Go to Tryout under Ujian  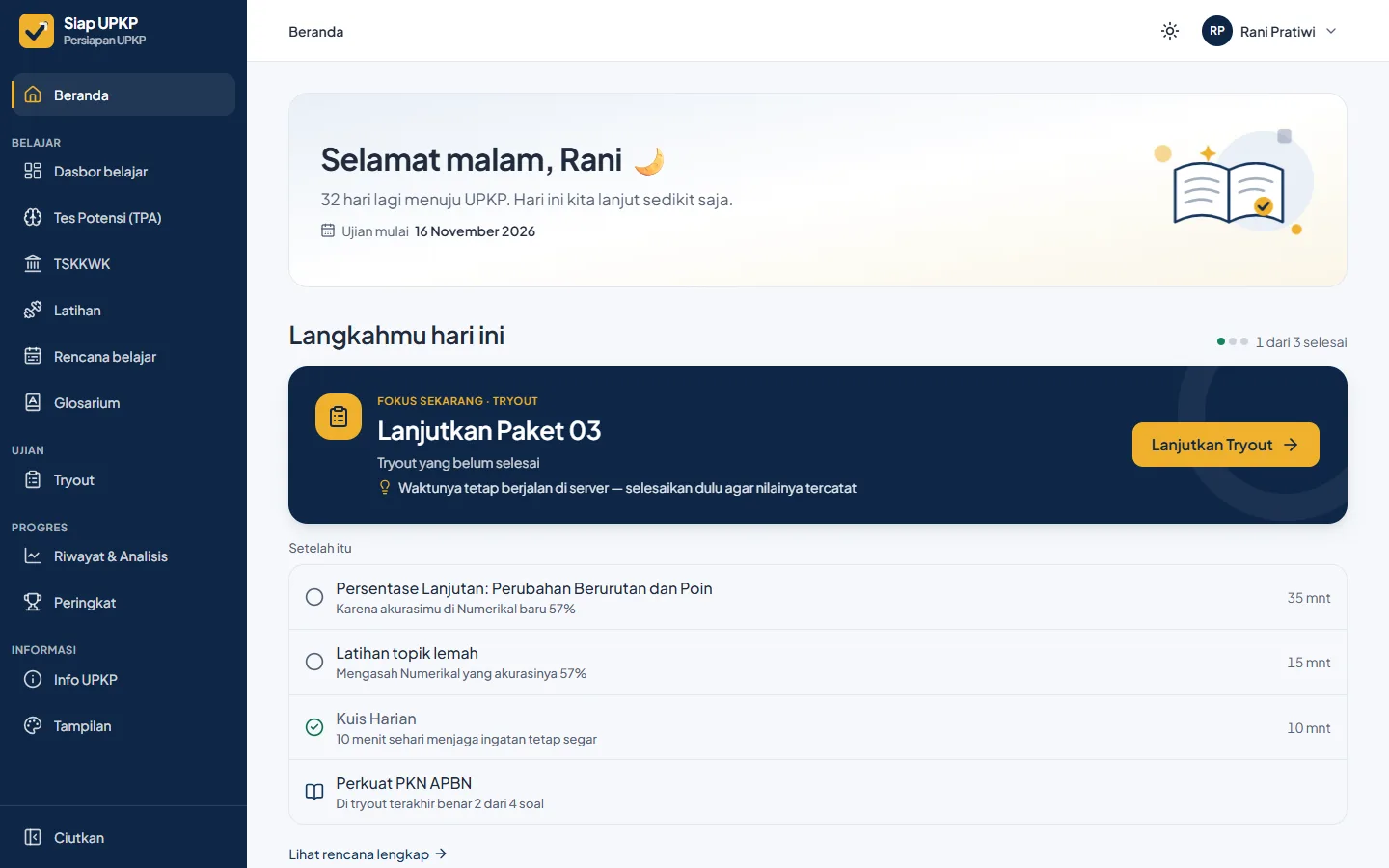(x=123, y=479)
